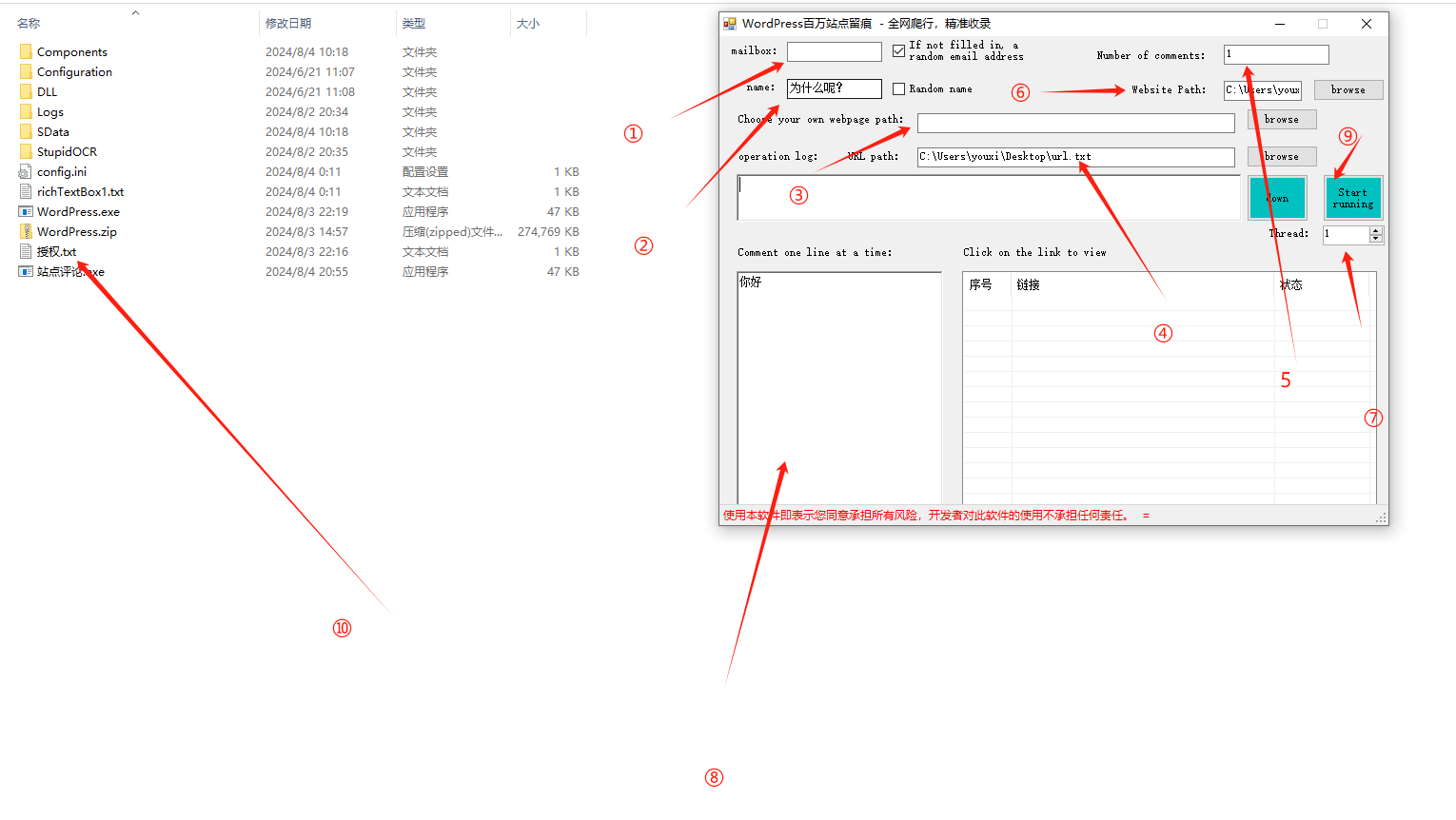Focus the mailbox input field

coord(835,51)
